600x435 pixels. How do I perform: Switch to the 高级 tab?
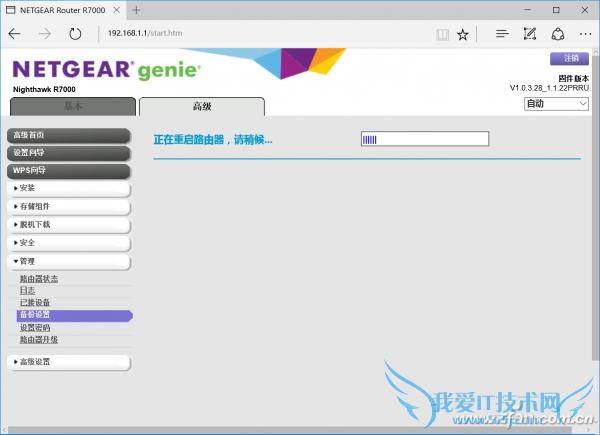(202, 106)
